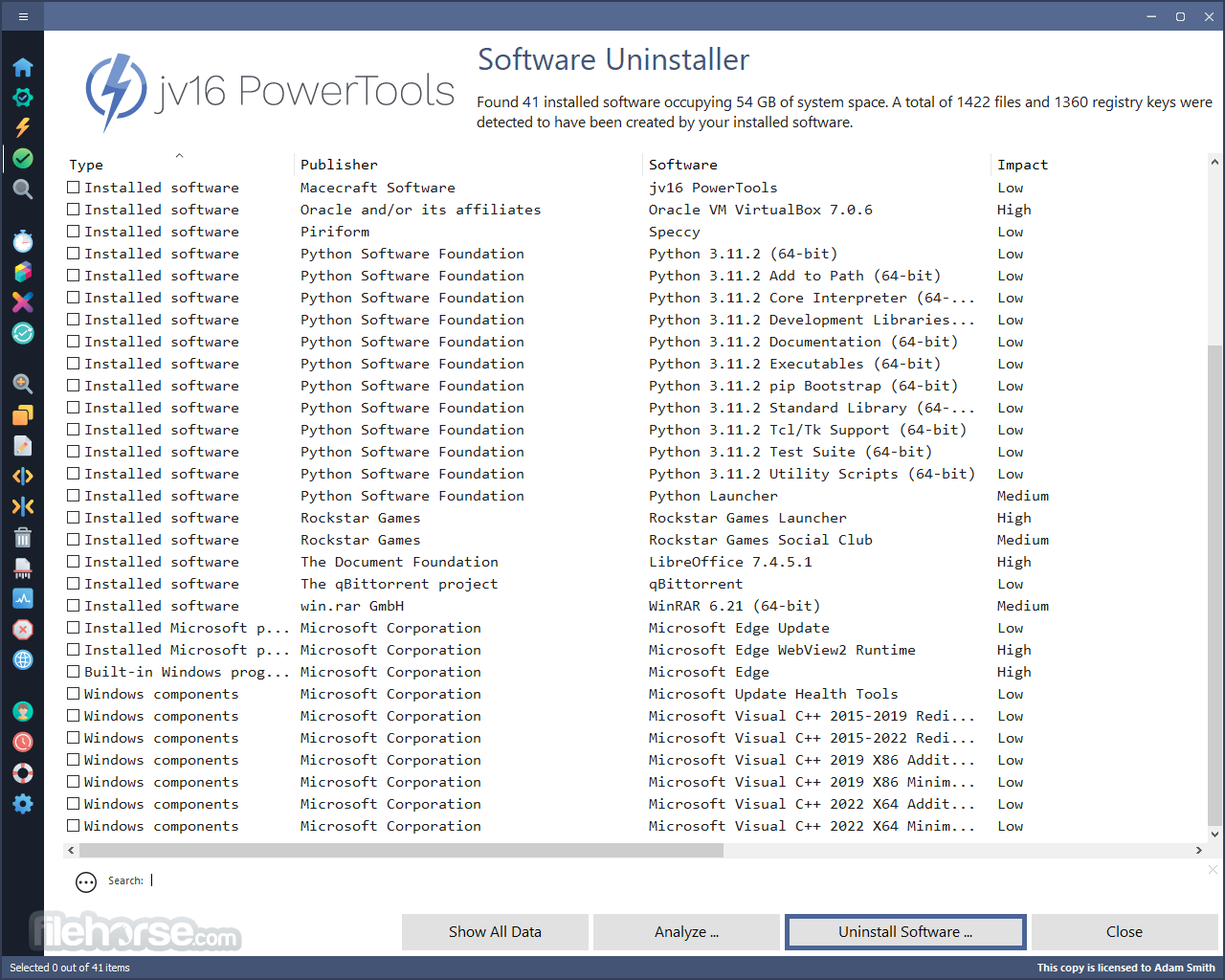Viewport: 1225px width, 980px height.
Task: Click The Document Foundation publisher cell
Action: (399, 562)
